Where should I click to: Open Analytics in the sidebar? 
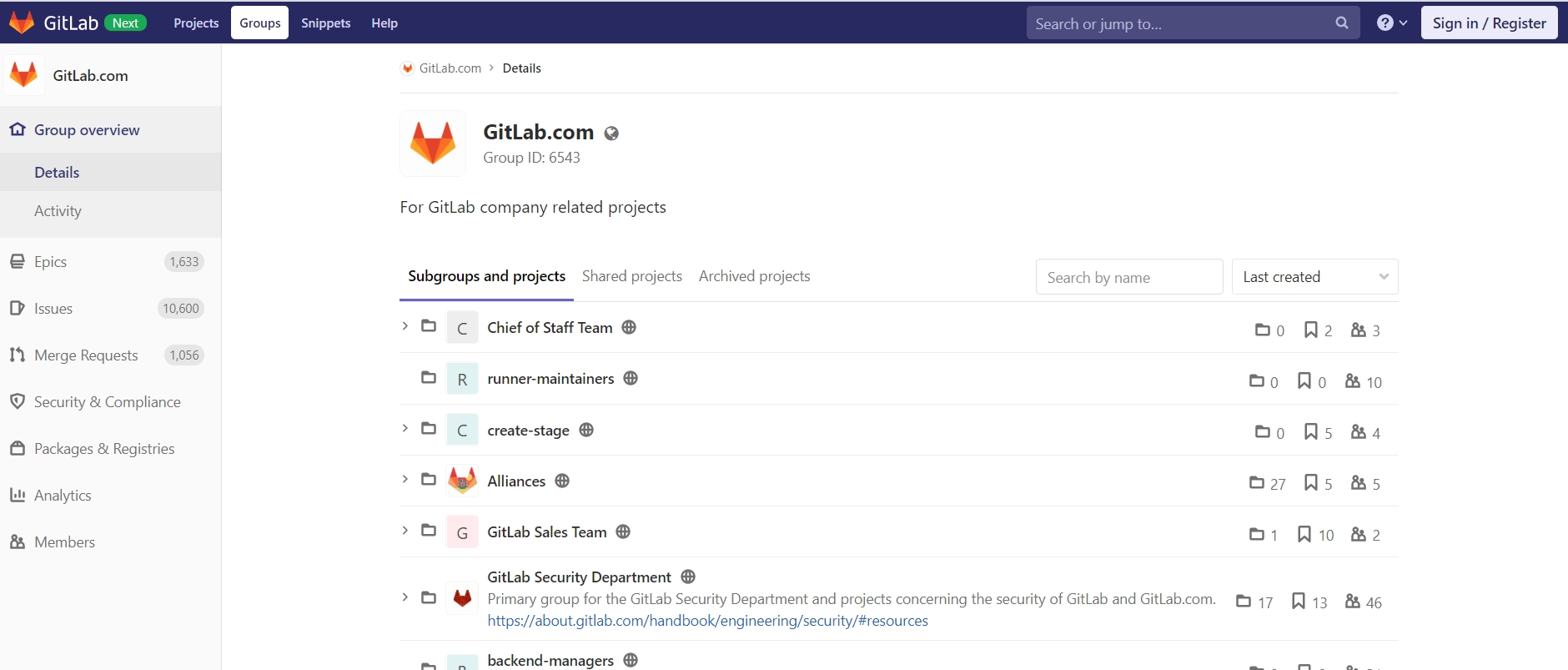click(63, 496)
